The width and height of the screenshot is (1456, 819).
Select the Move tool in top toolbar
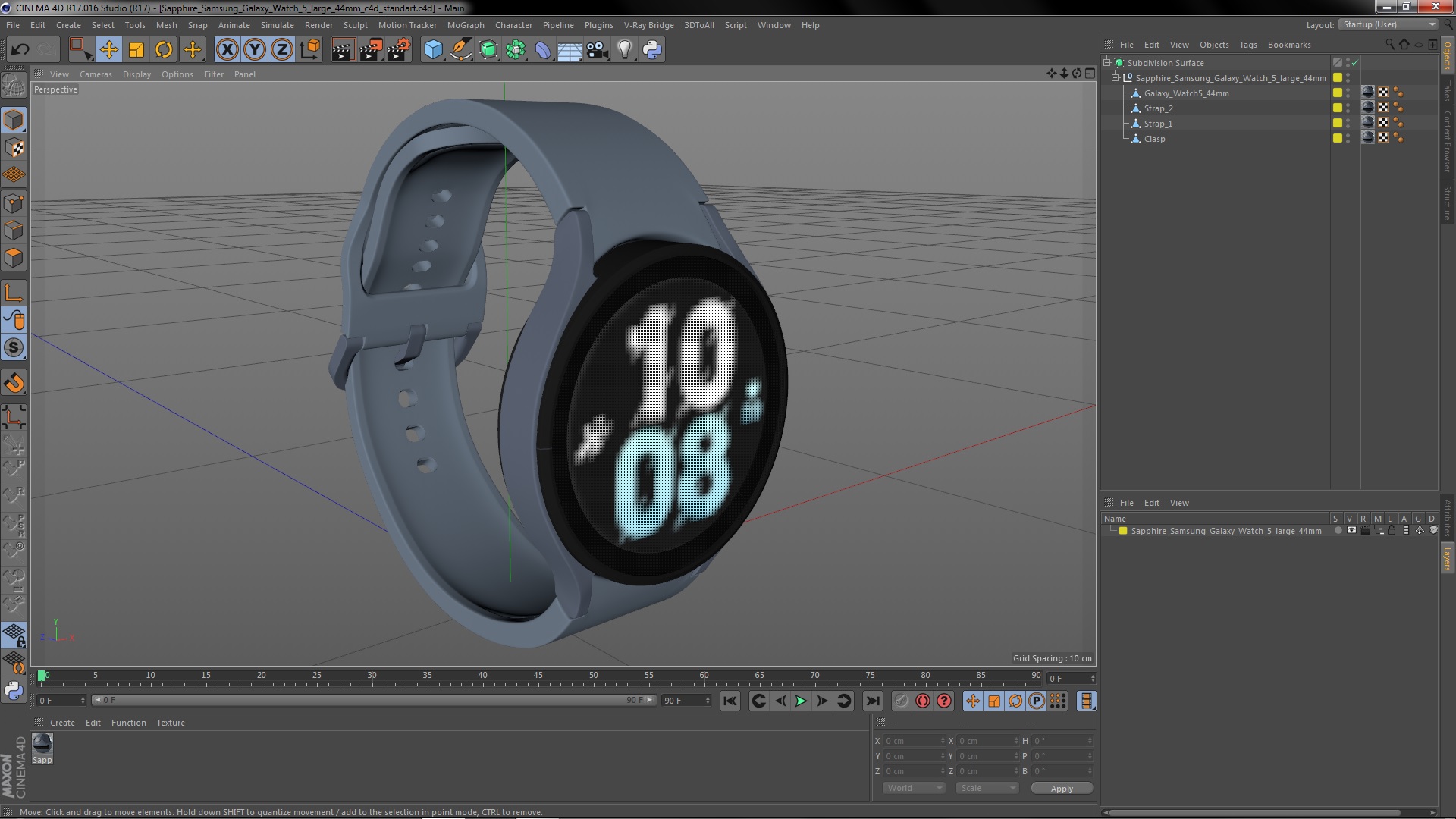tap(108, 50)
